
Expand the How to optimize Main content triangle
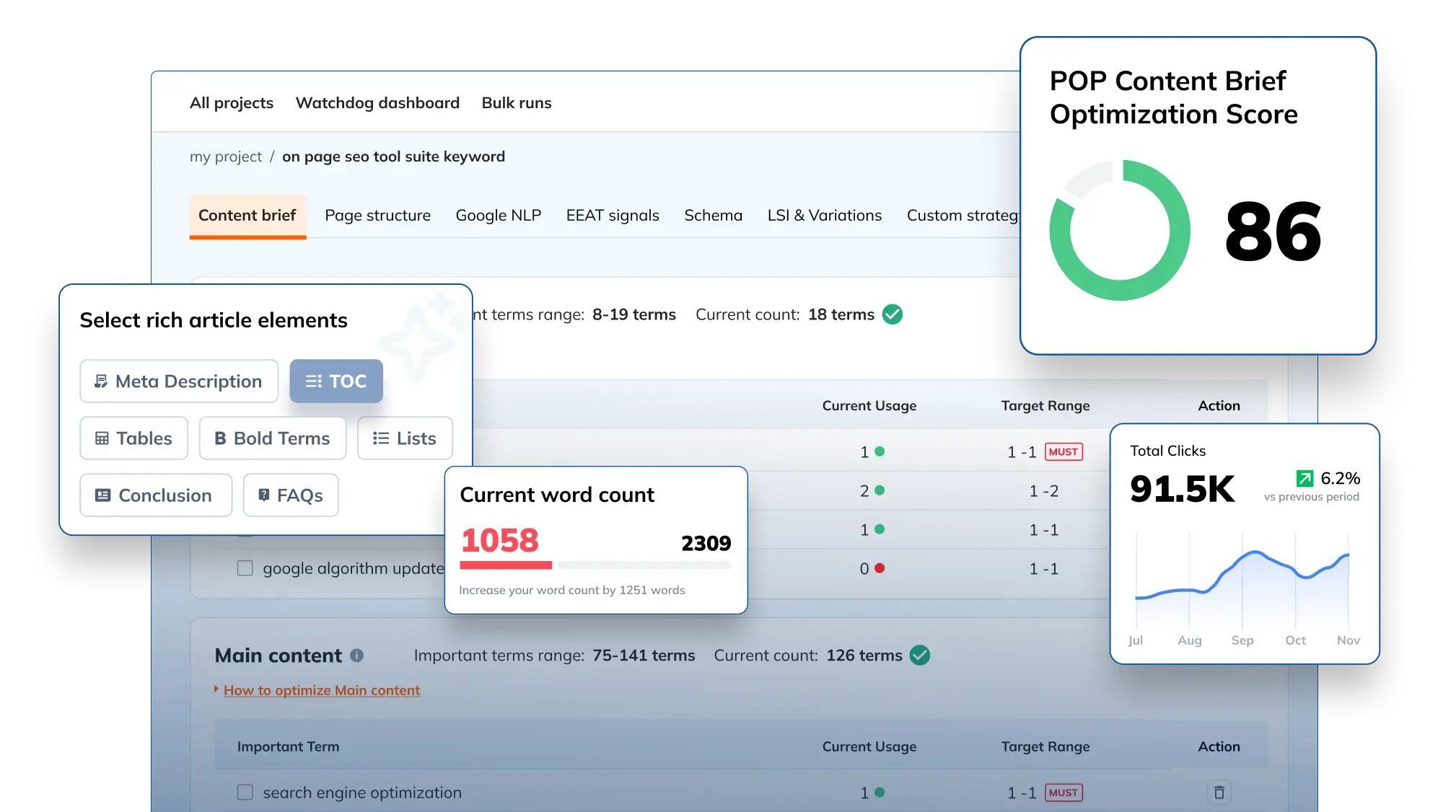tap(216, 689)
